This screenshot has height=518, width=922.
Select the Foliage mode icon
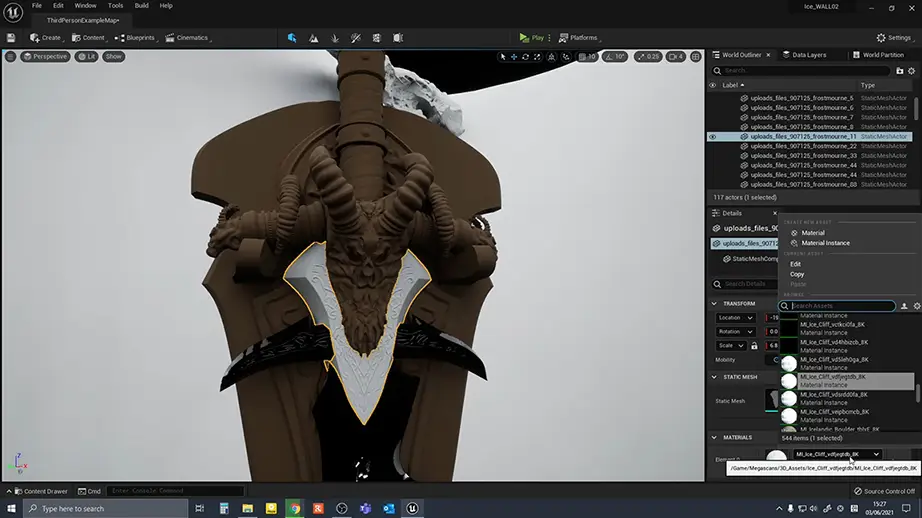336,38
